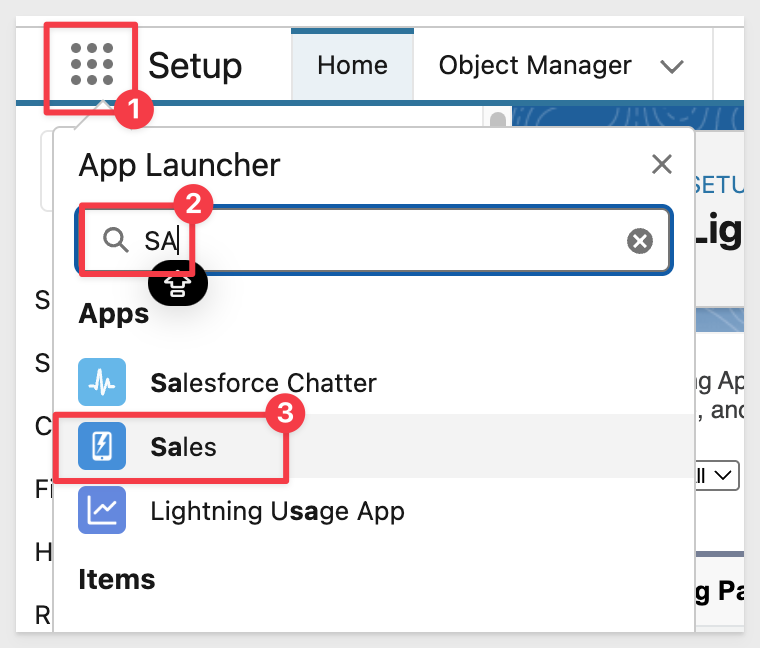
Task: Open Lightning Usage App link
Action: 277,511
